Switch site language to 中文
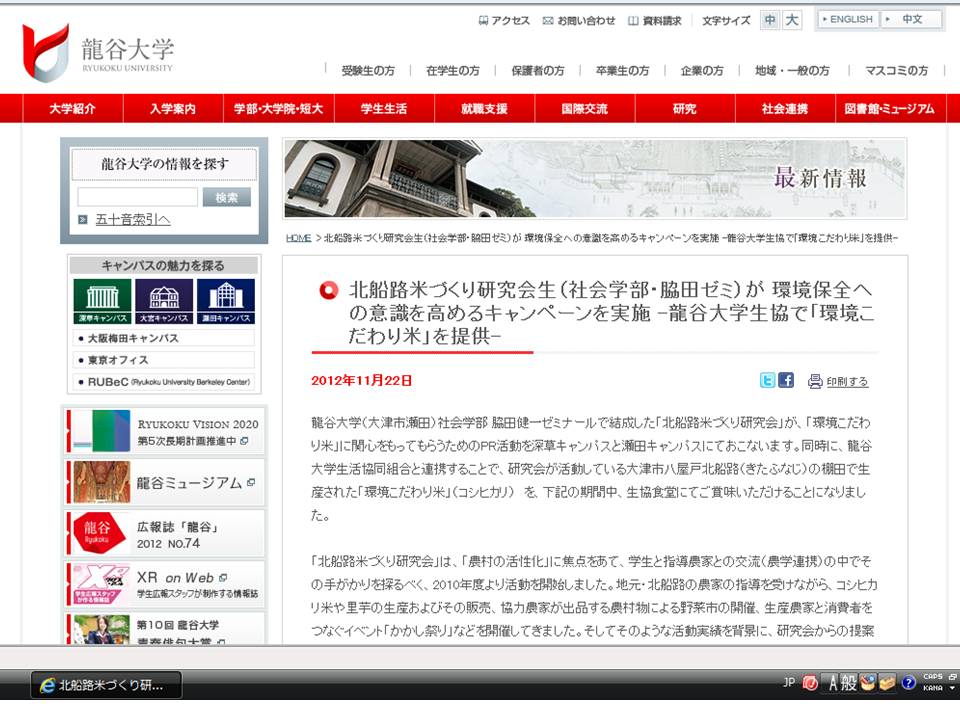Image resolution: width=960 pixels, height=720 pixels. (911, 20)
